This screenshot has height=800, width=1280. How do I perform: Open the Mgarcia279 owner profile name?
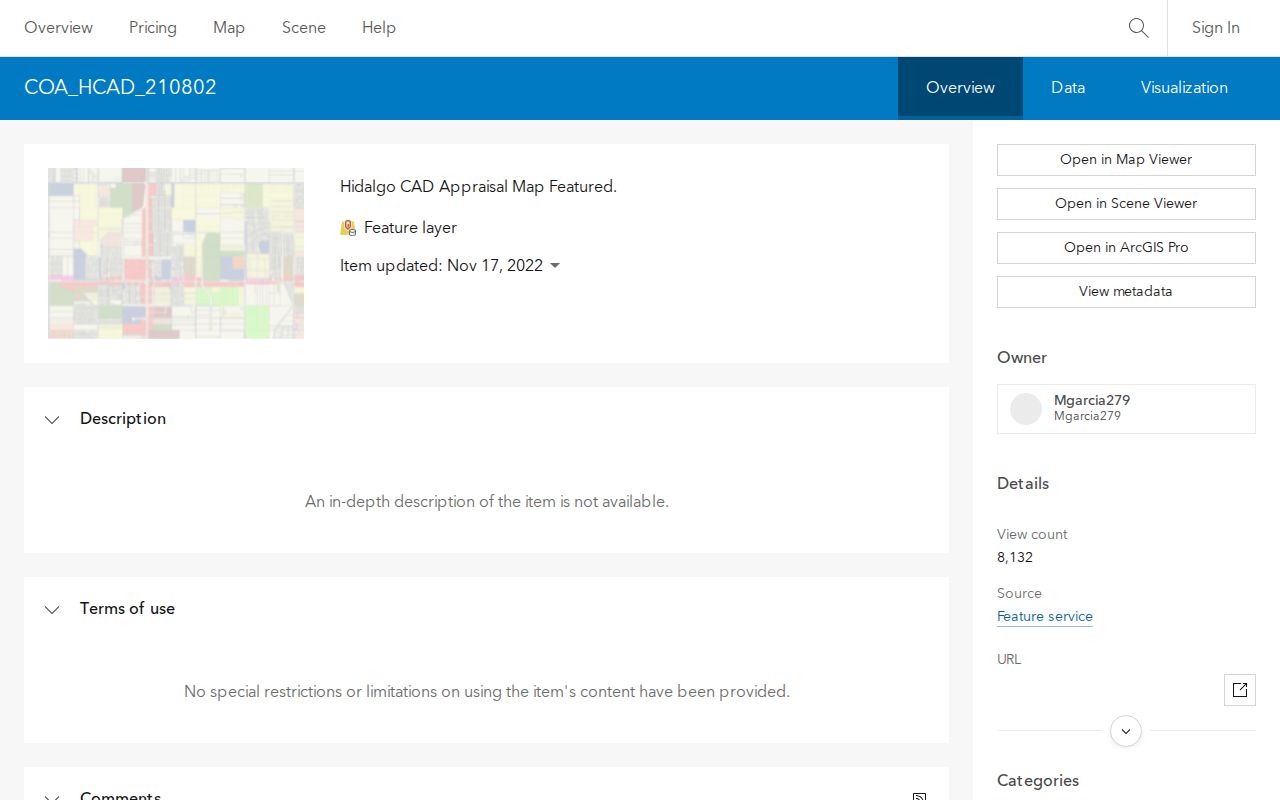(x=1092, y=401)
